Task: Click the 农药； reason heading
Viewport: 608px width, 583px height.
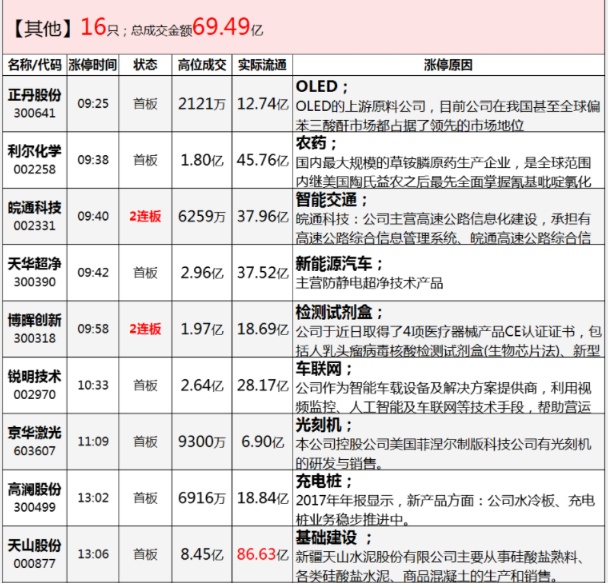Action: coord(317,143)
